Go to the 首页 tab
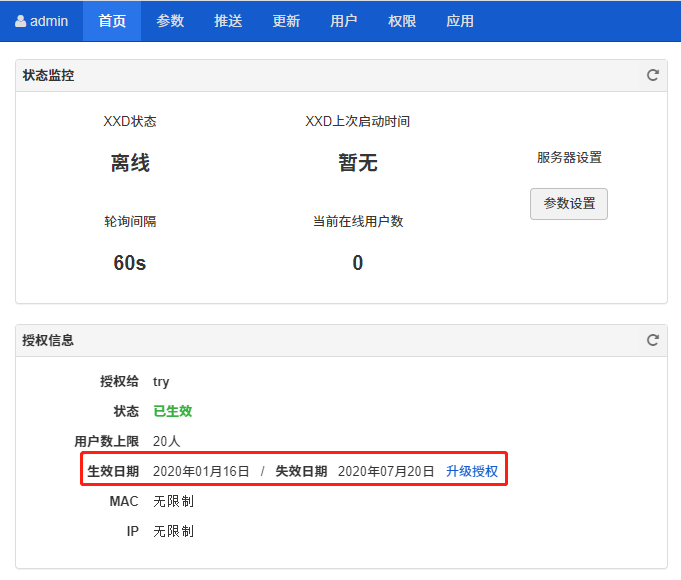681x580 pixels. [x=112, y=21]
